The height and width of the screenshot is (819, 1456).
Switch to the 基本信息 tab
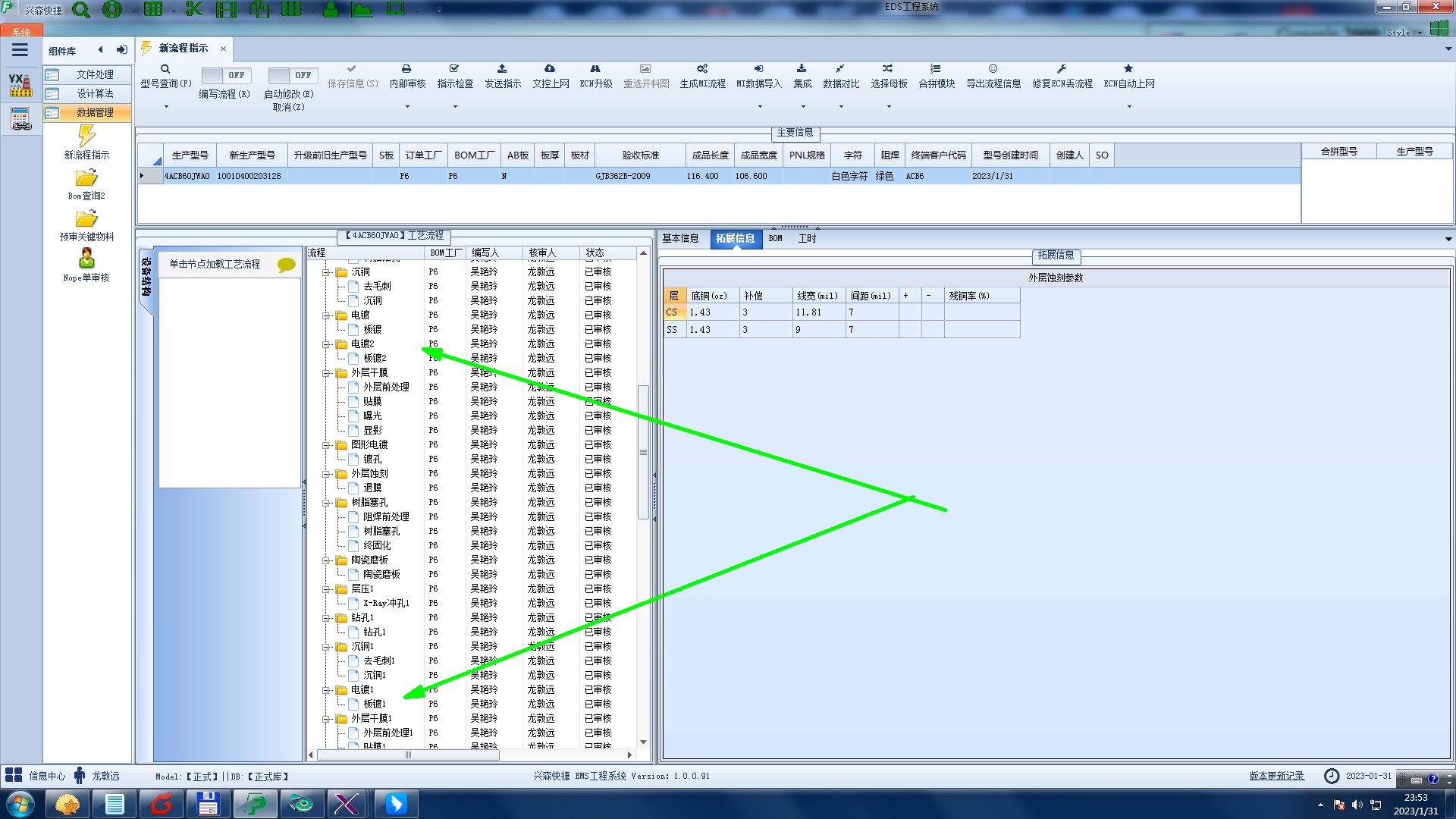tap(680, 239)
